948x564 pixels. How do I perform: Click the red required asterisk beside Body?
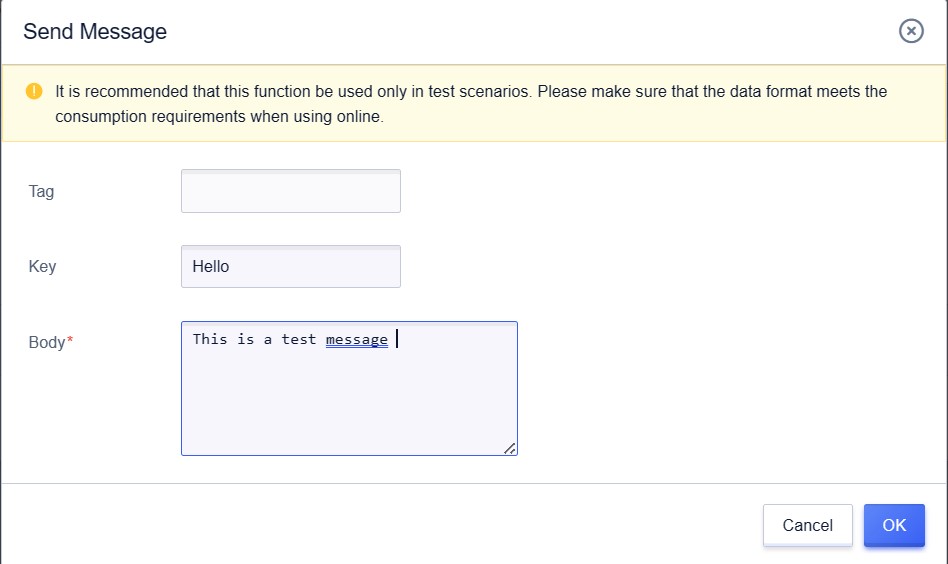pyautogui.click(x=70, y=341)
